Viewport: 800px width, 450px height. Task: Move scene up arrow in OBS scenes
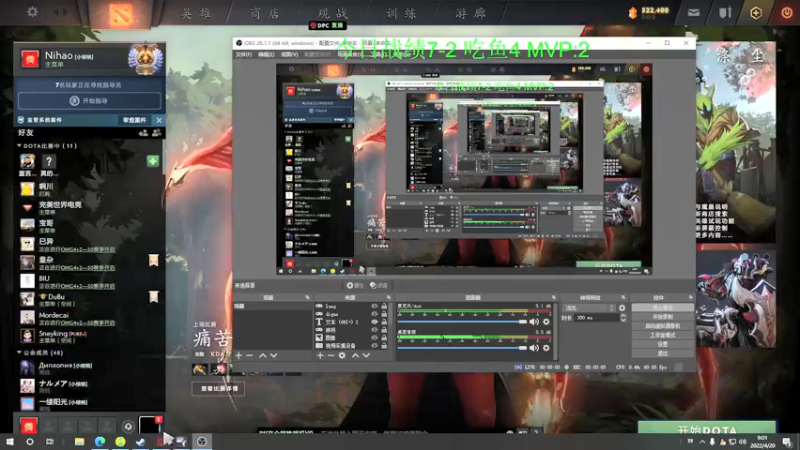point(262,355)
